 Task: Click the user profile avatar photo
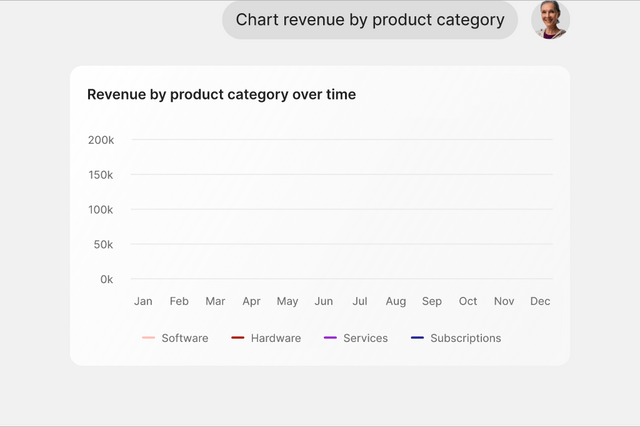click(550, 20)
